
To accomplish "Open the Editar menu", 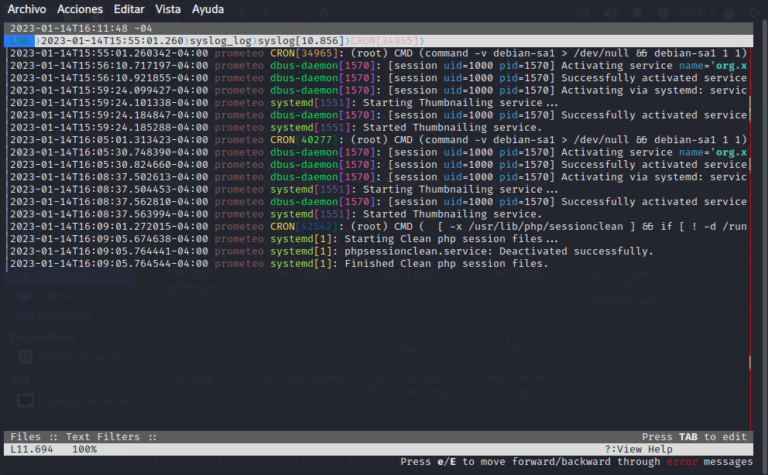I will click(x=129, y=8).
